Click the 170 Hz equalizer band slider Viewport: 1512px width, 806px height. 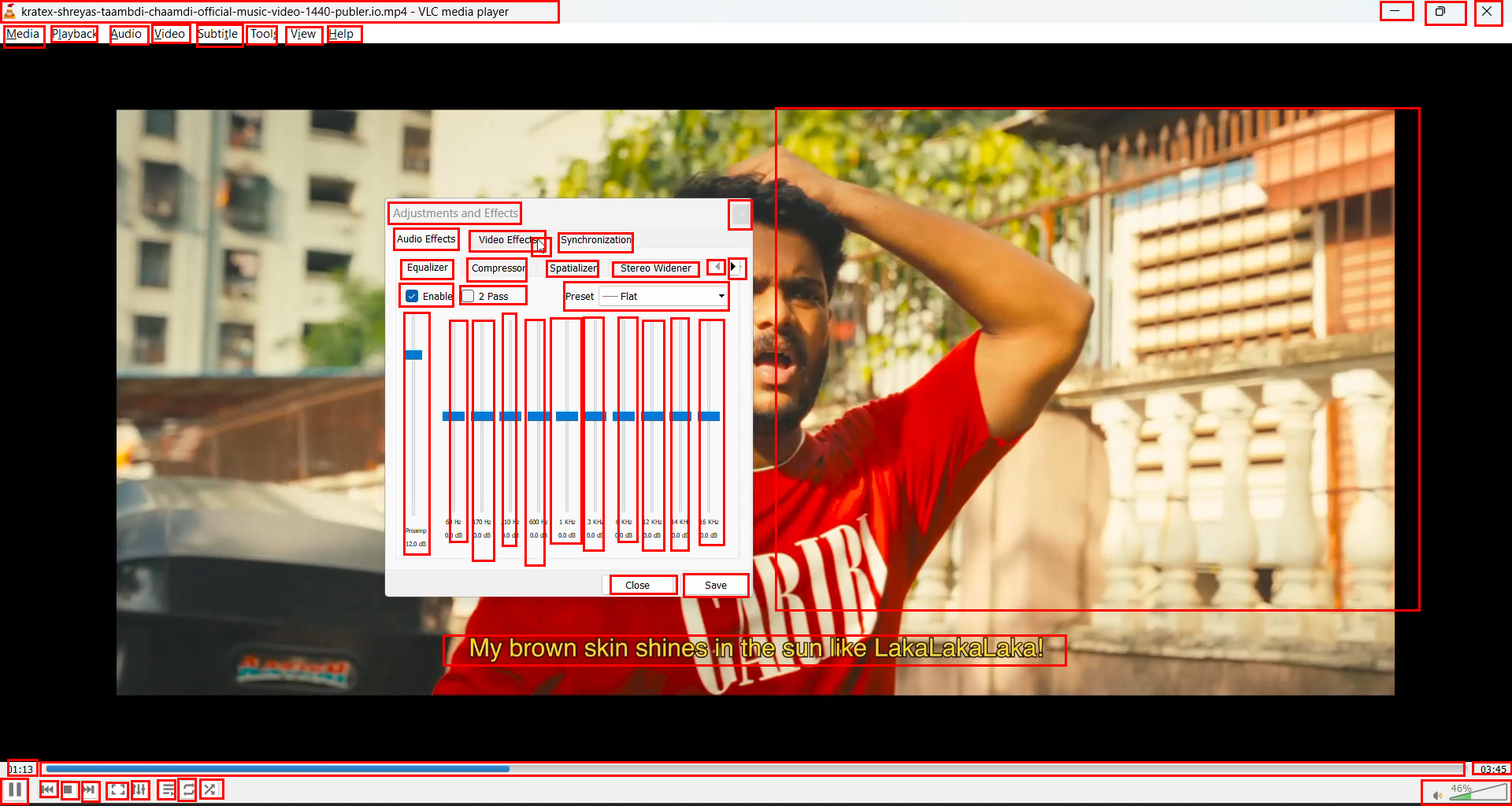click(482, 416)
